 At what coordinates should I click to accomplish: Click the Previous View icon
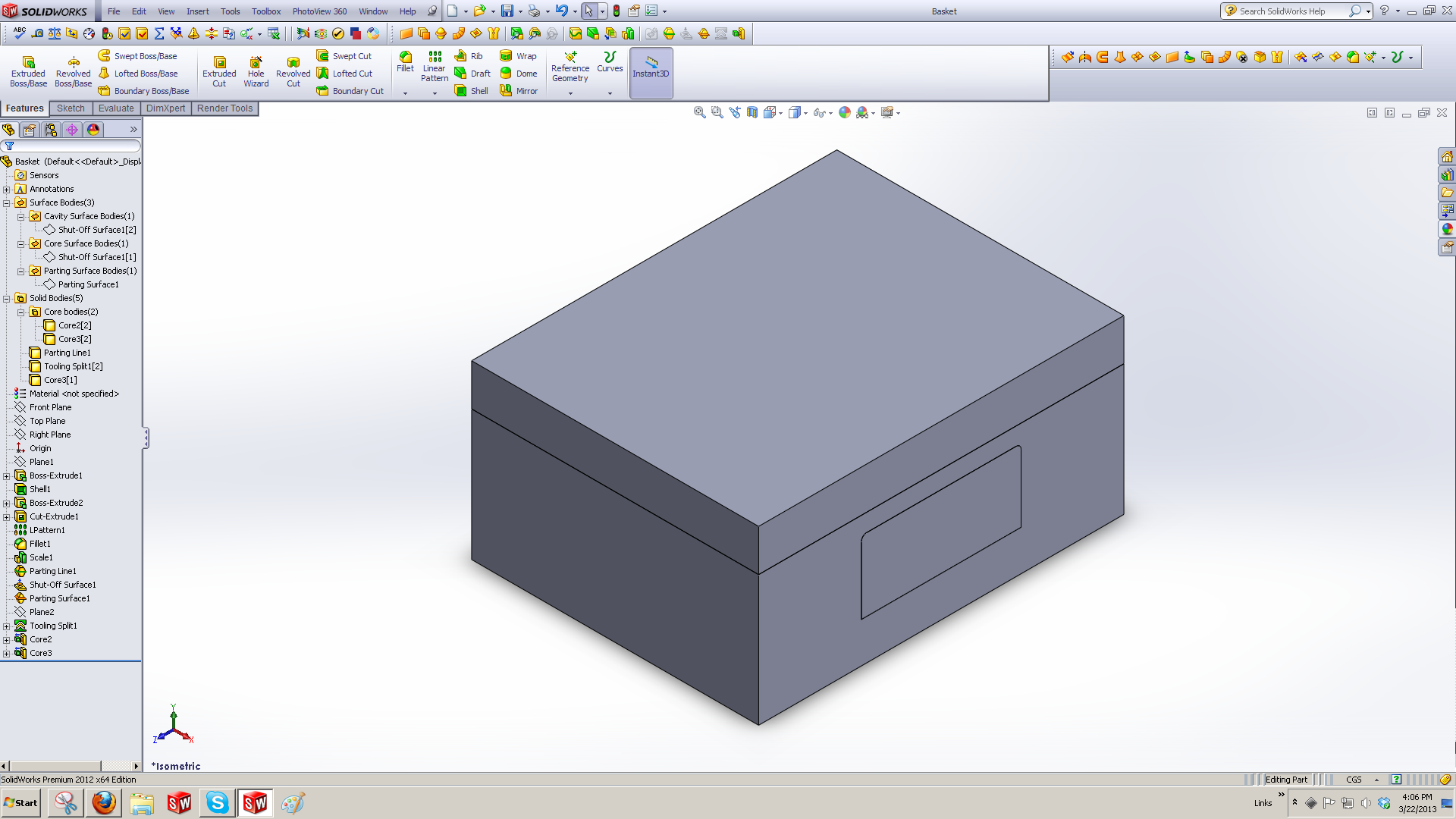(734, 112)
